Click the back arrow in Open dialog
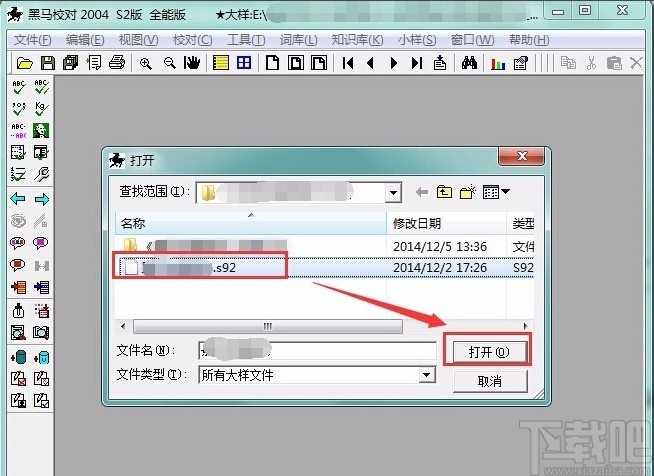Viewport: 654px width, 476px height. click(x=422, y=192)
